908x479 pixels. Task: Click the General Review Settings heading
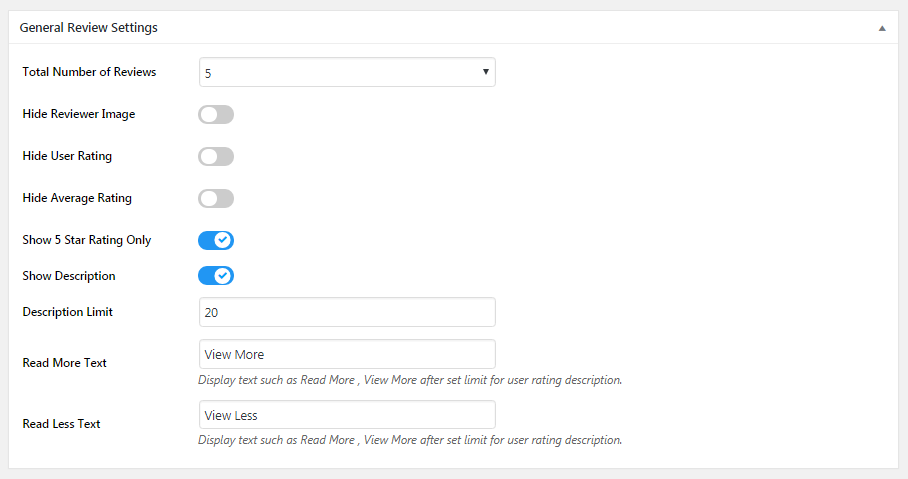coord(89,28)
